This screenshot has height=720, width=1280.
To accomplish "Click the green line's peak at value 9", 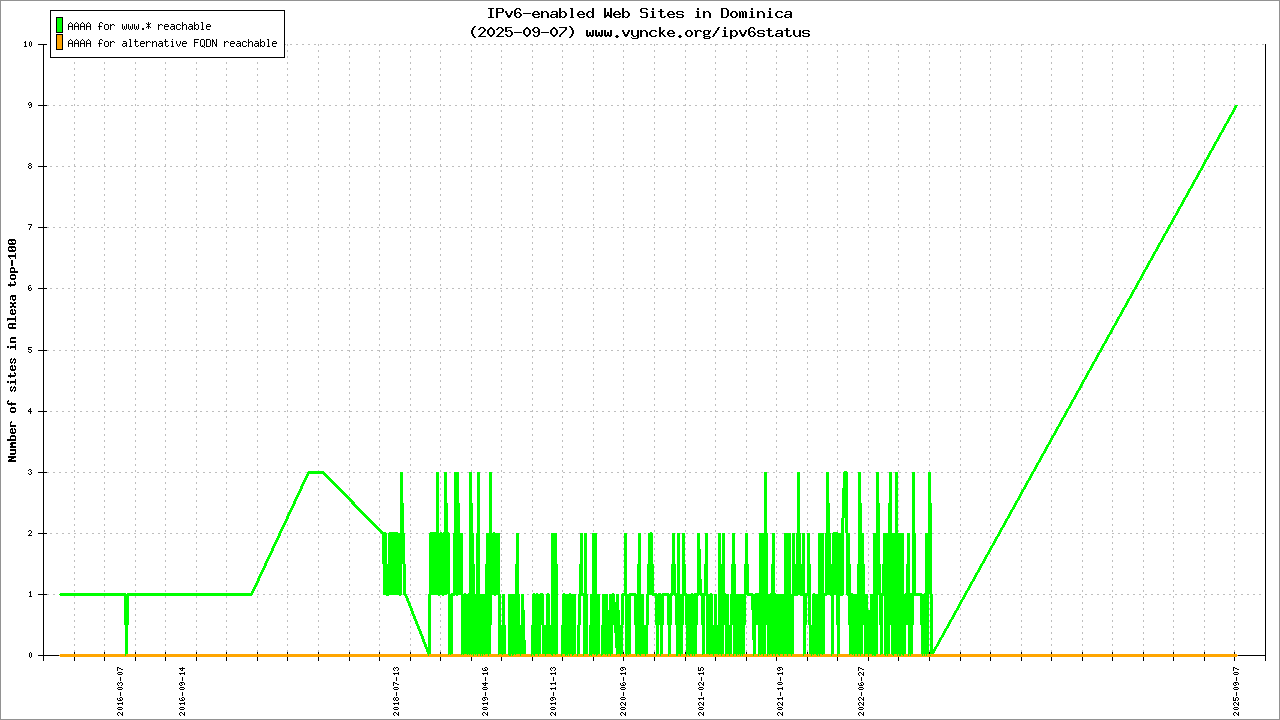I will click(x=1236, y=105).
